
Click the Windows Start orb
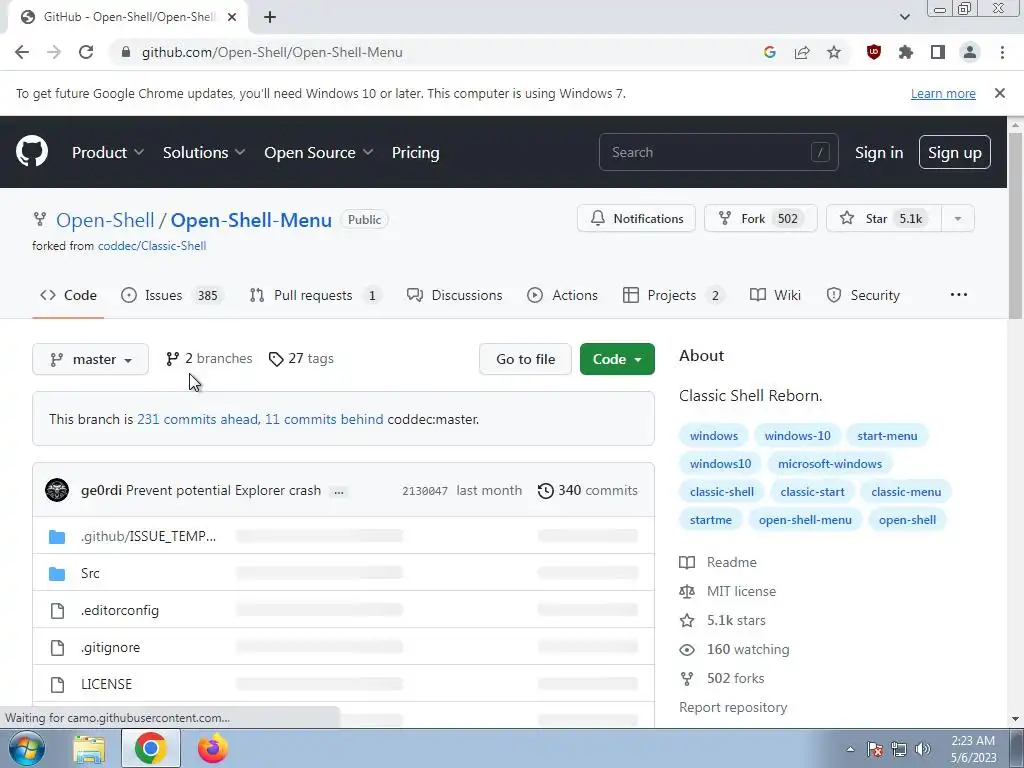tap(26, 748)
